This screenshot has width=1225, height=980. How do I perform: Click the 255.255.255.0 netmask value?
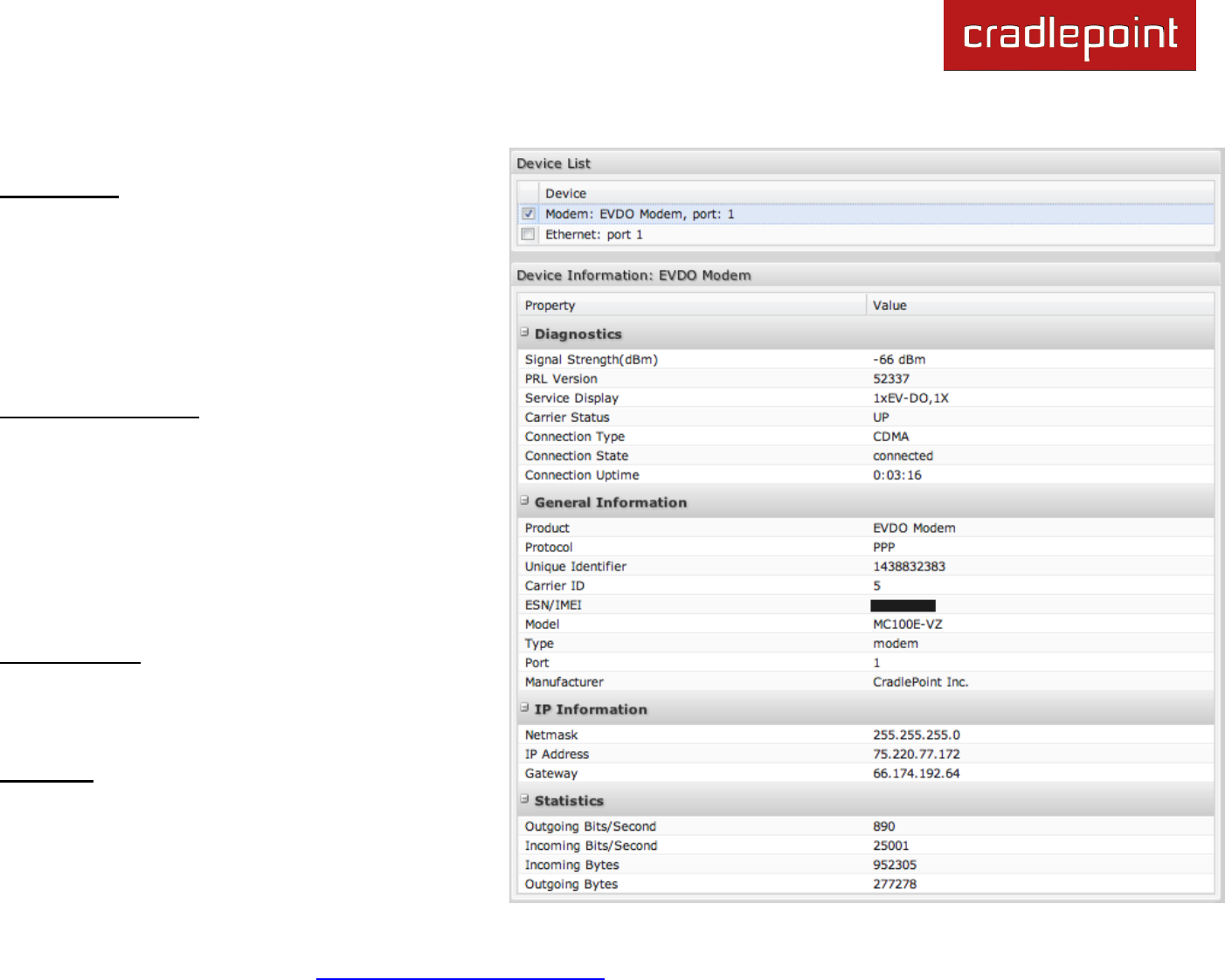pos(917,735)
